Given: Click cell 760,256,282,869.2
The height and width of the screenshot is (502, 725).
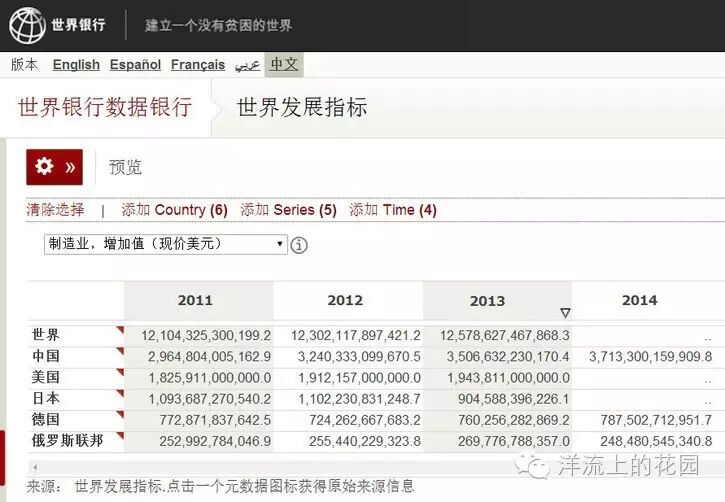Looking at the screenshot, I should pyautogui.click(x=514, y=420).
